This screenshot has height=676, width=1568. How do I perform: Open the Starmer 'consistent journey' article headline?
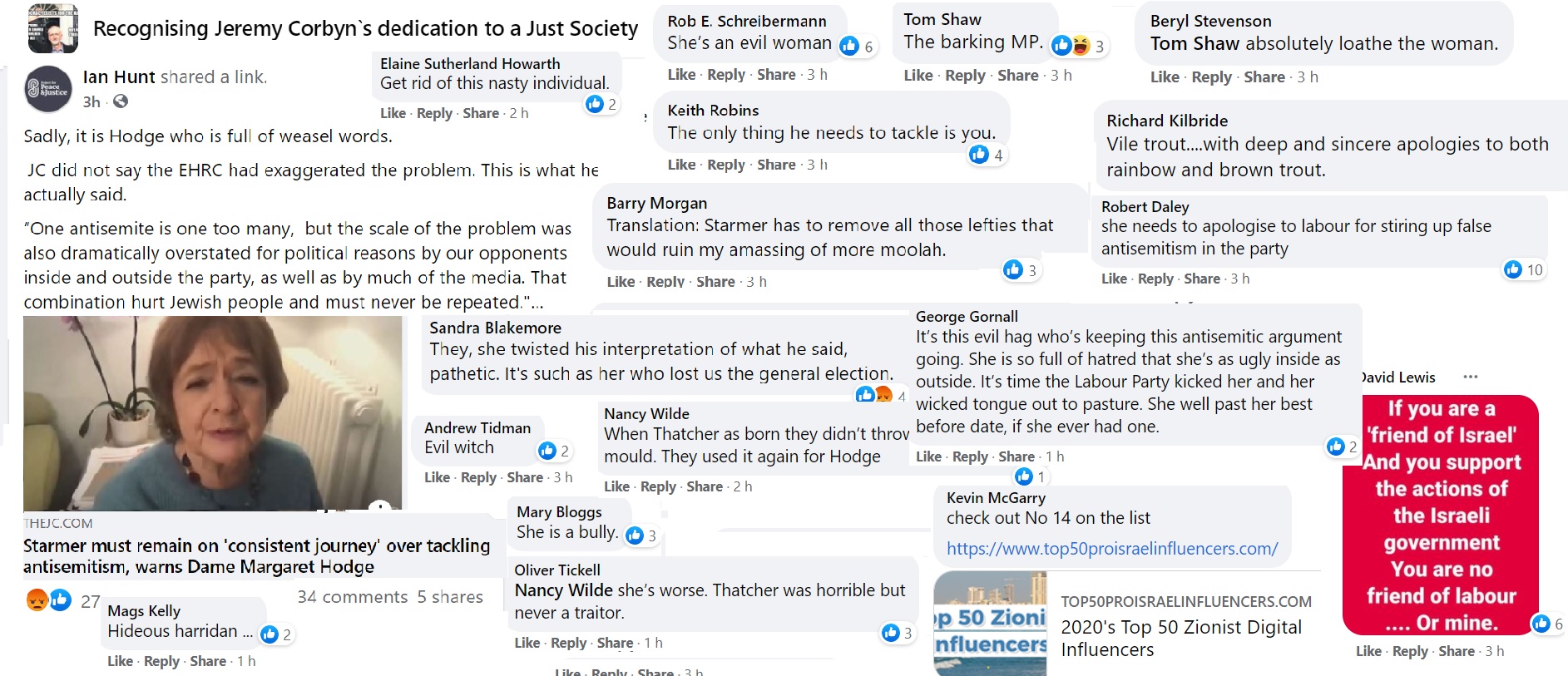256,556
